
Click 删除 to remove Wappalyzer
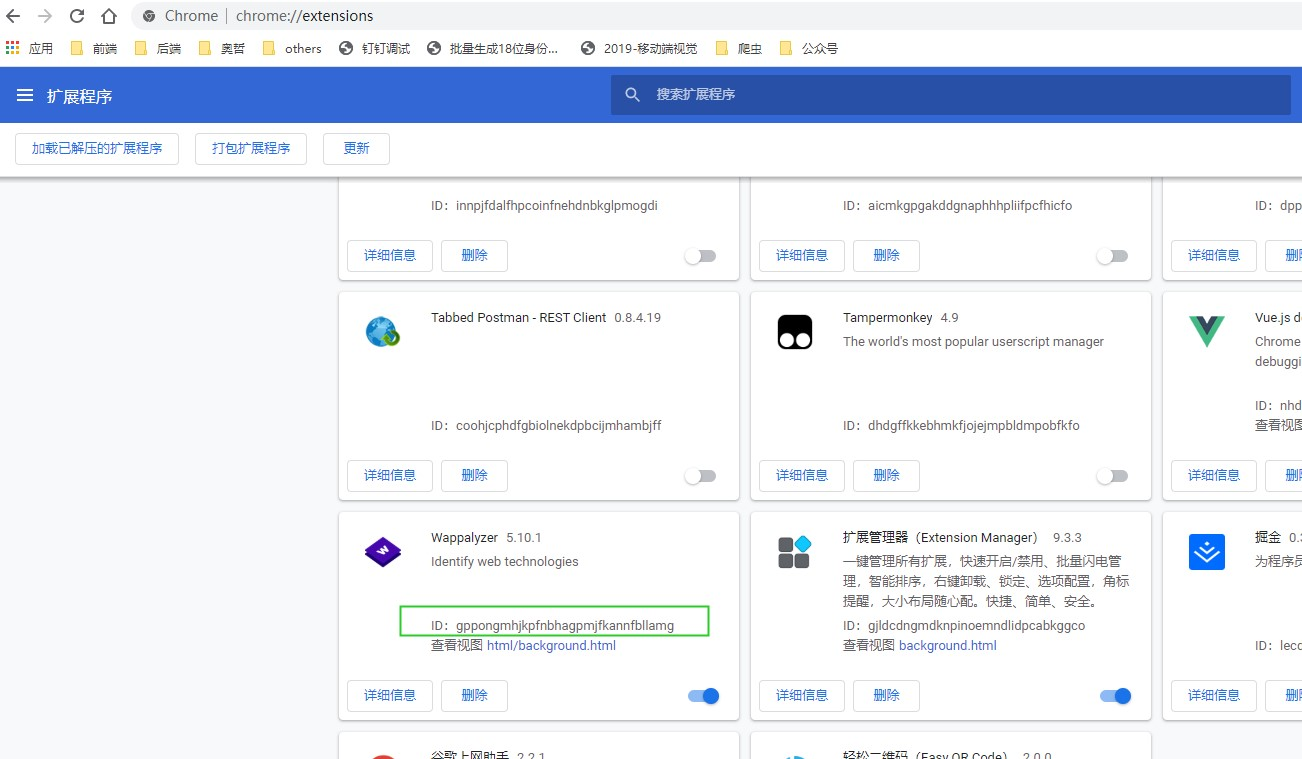[474, 695]
